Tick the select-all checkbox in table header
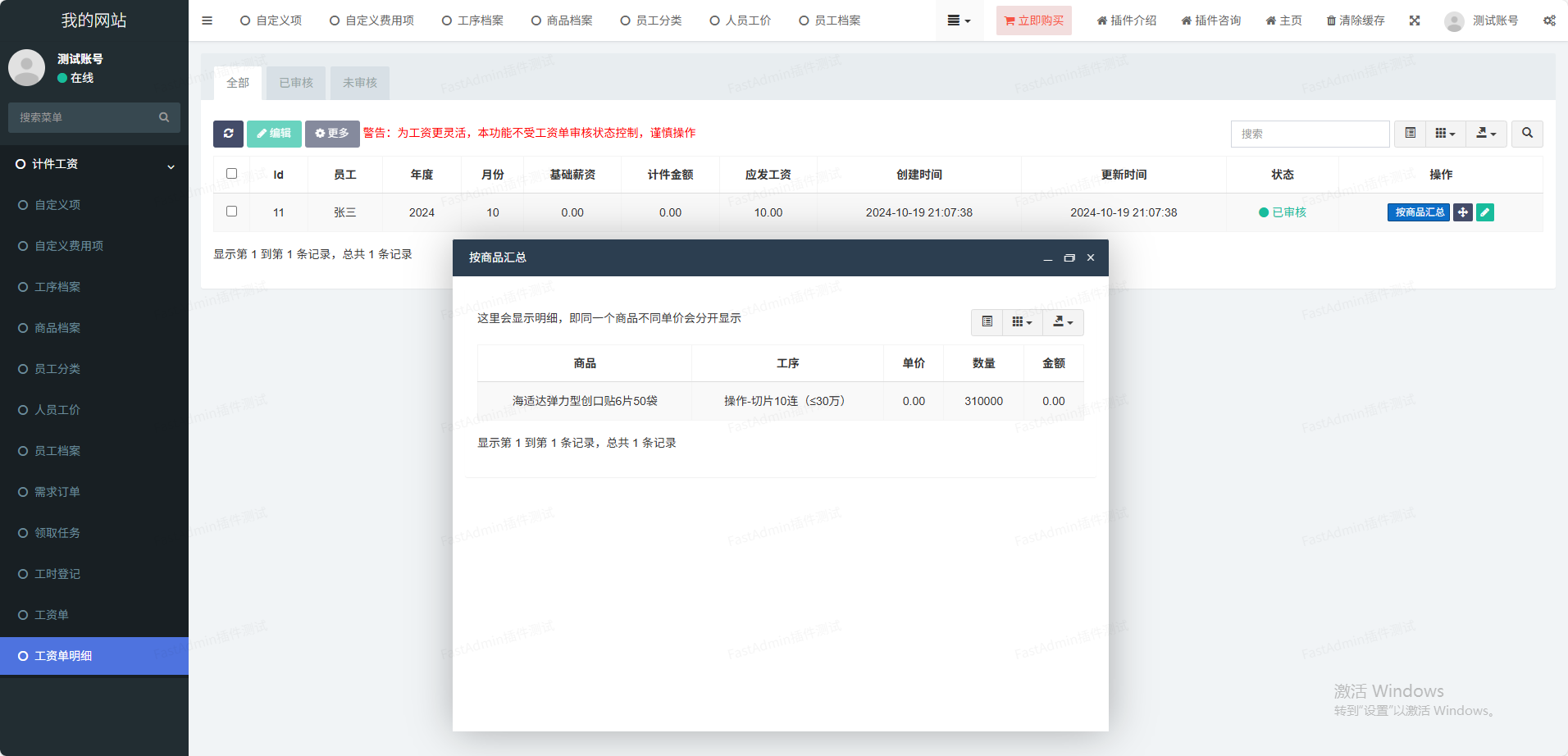1568x756 pixels. click(231, 174)
